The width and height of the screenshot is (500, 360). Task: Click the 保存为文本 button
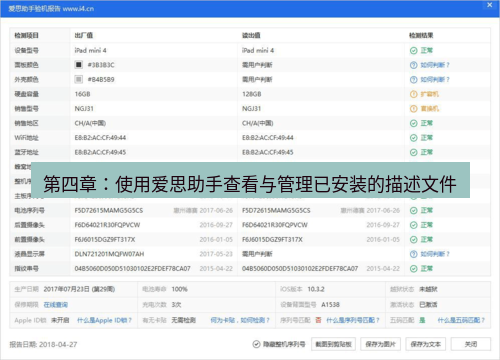tap(426, 344)
